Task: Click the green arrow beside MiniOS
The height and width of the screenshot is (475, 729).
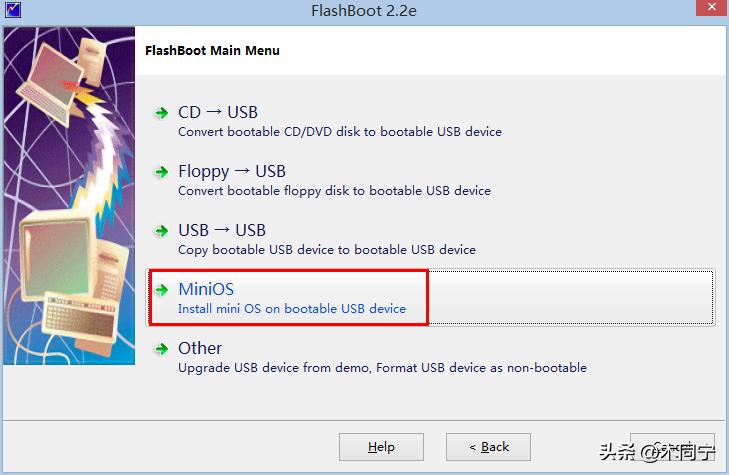Action: (161, 290)
